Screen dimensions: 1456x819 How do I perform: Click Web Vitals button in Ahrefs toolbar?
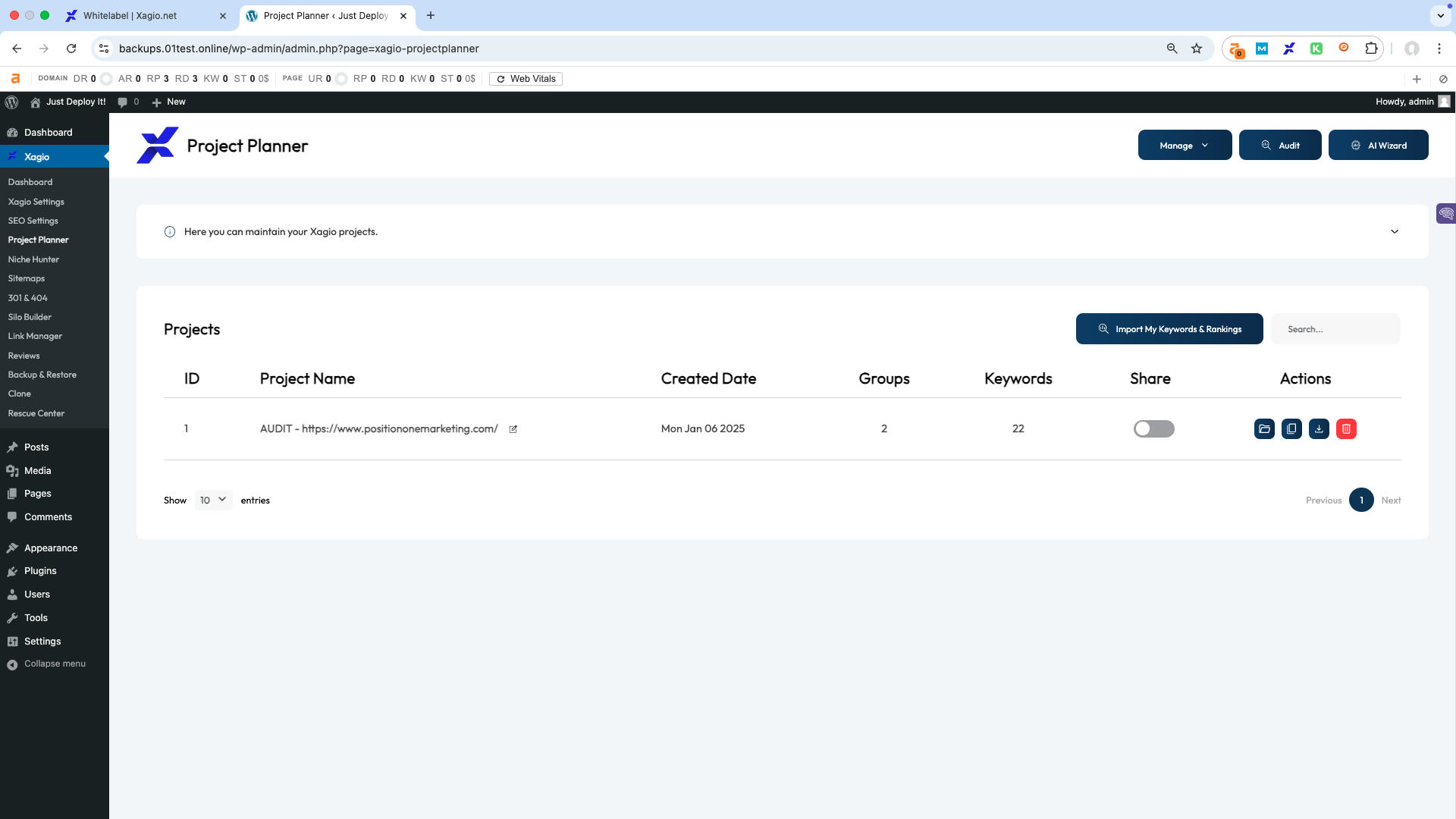pyautogui.click(x=526, y=79)
